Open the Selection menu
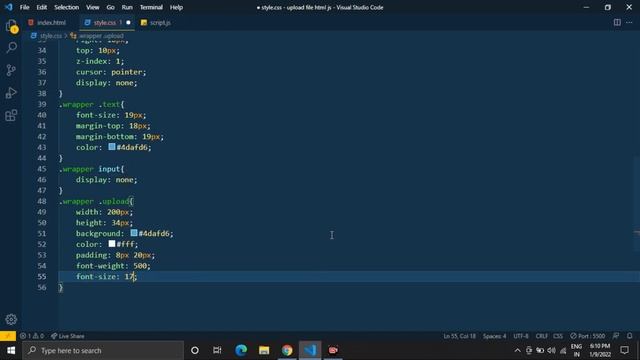Image resolution: width=640 pixels, height=360 pixels. [x=67, y=7]
